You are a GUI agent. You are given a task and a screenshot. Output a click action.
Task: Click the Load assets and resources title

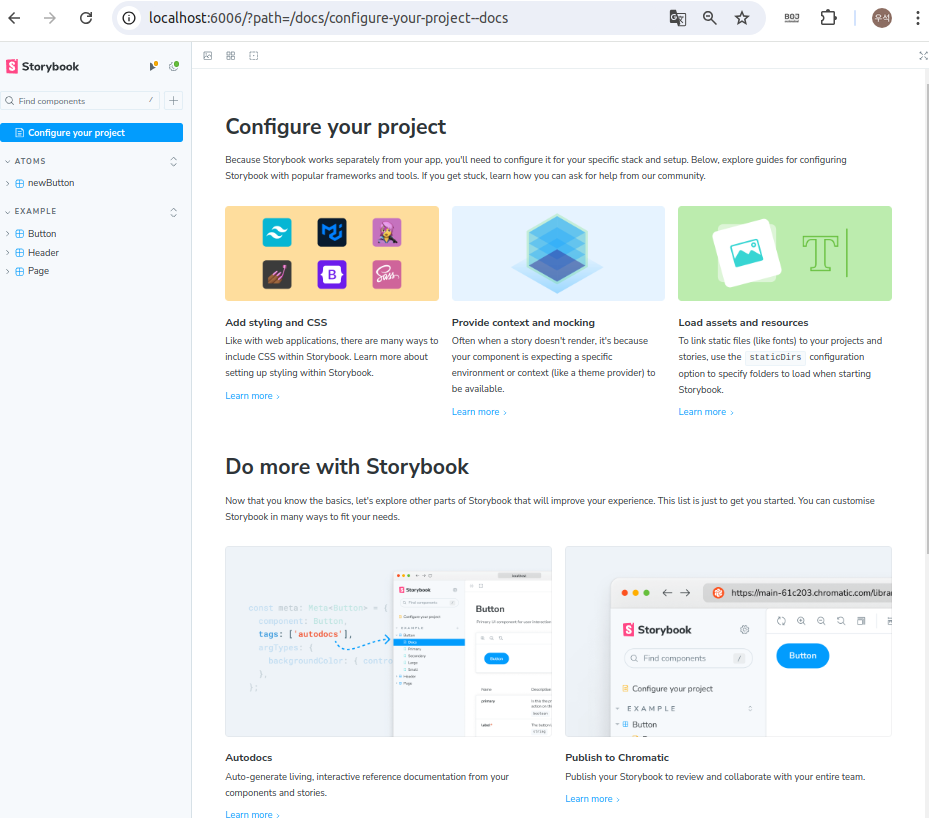743,323
